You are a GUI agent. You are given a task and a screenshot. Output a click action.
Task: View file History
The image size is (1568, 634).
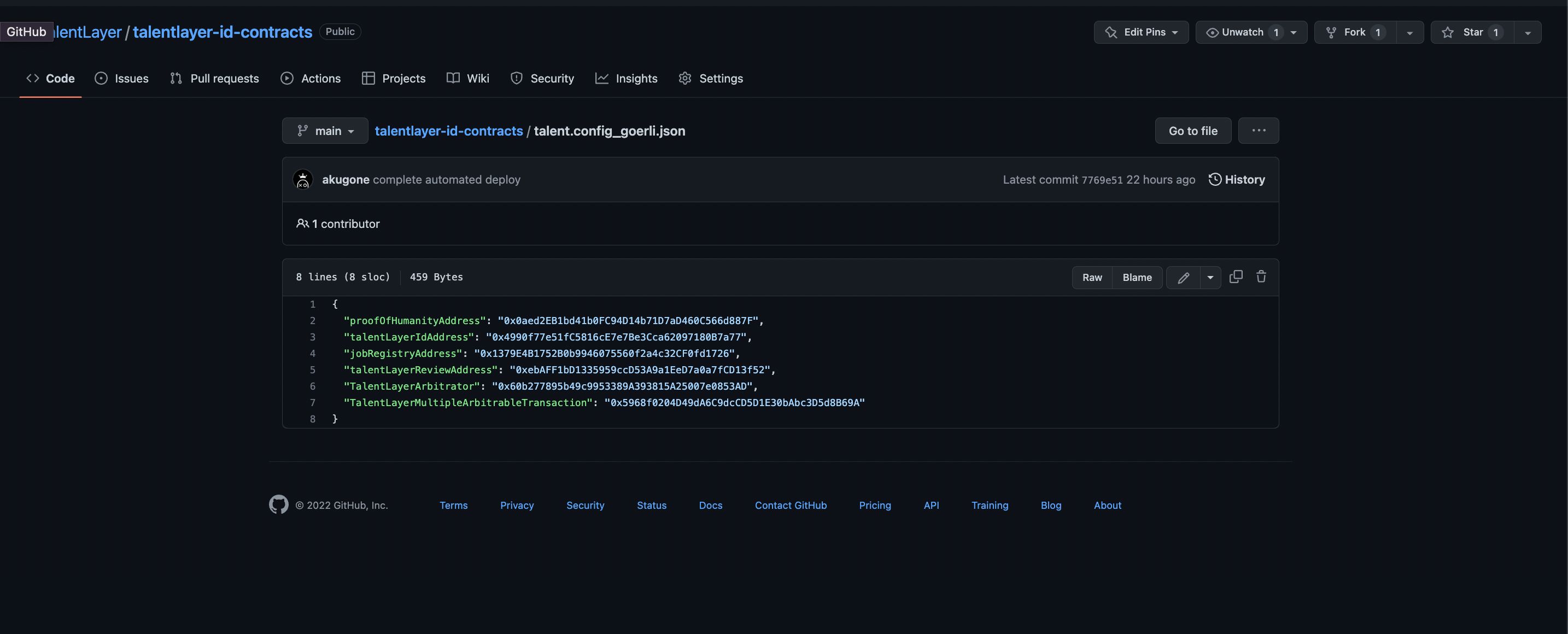tap(1236, 179)
